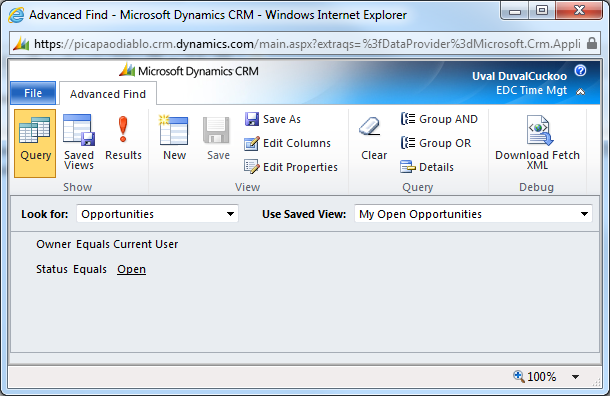This screenshot has height=396, width=610.
Task: Click the Open status value link
Action: [131, 269]
